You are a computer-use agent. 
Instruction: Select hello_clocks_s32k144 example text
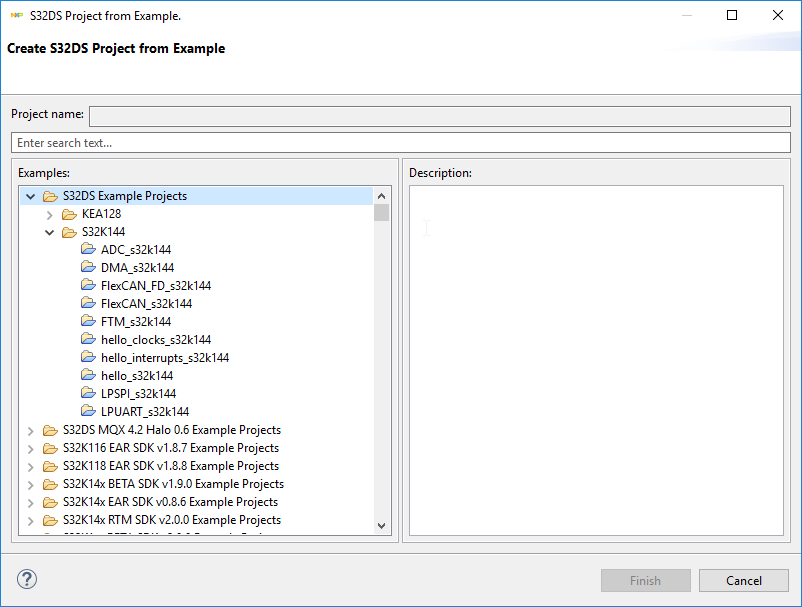click(156, 340)
